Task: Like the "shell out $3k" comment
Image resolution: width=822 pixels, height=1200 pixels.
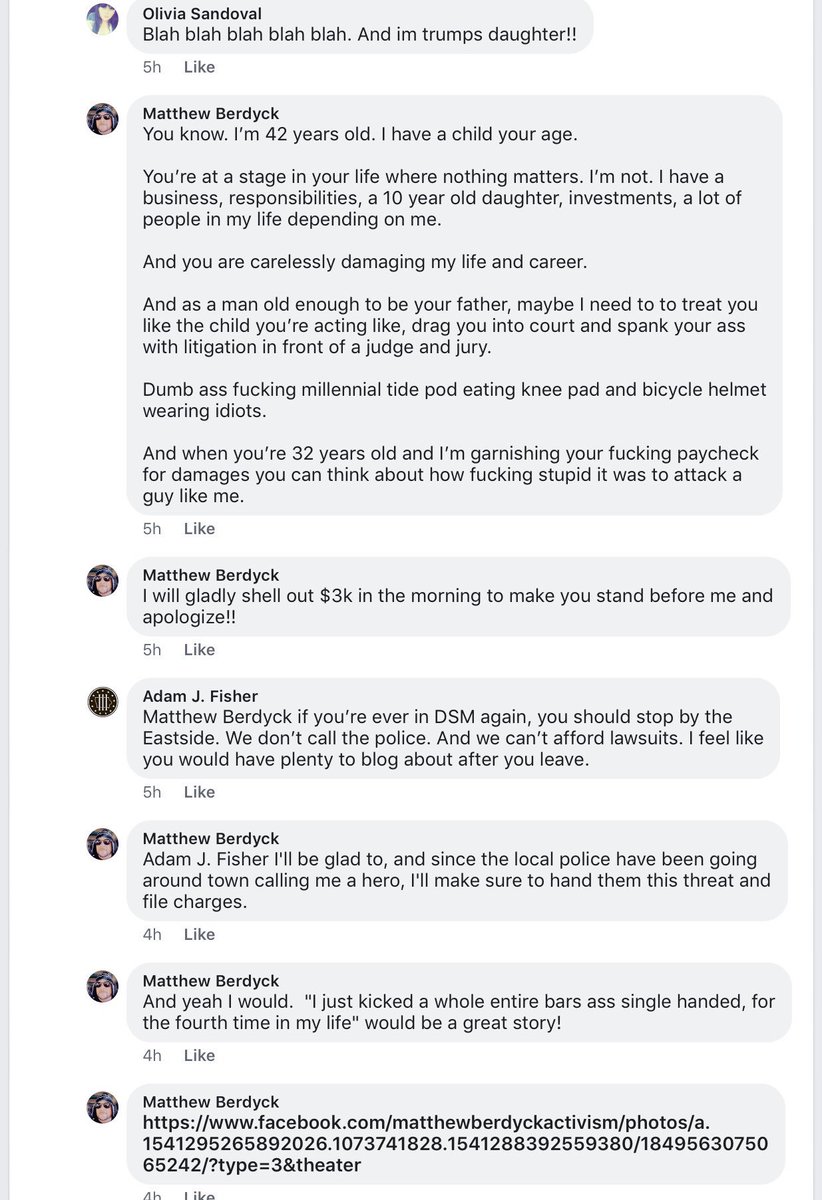Action: pos(199,650)
